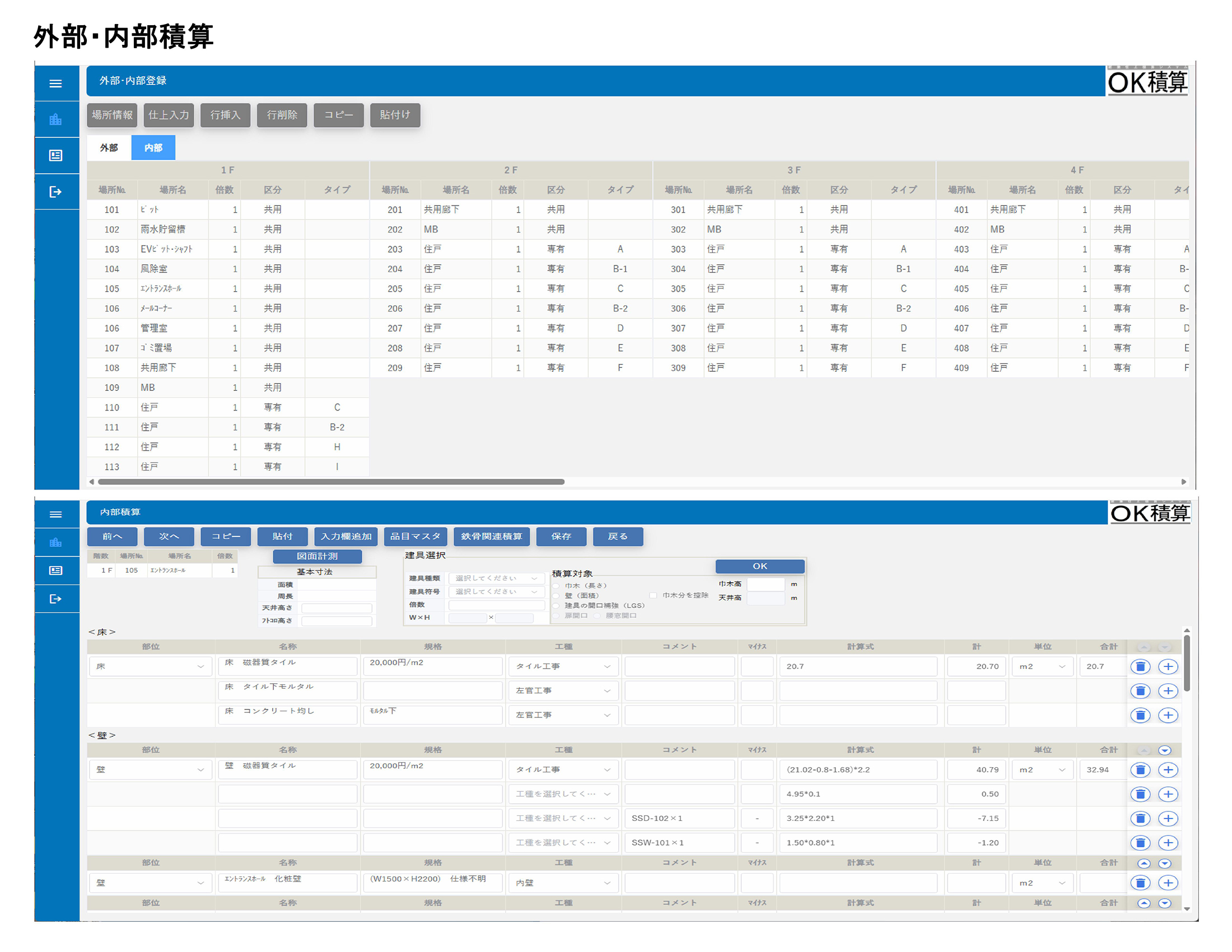Open the m2 unit dropdown in the 壁 磁器質タイル row
Screen dimensions: 1232x952
tap(1042, 769)
